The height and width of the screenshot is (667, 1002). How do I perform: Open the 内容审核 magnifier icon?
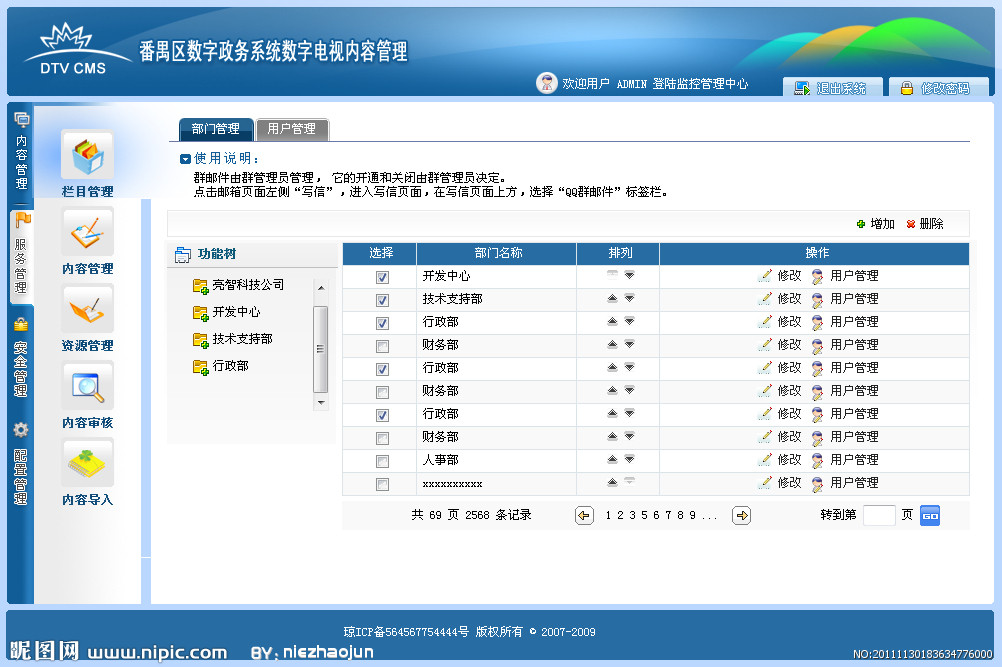(88, 387)
